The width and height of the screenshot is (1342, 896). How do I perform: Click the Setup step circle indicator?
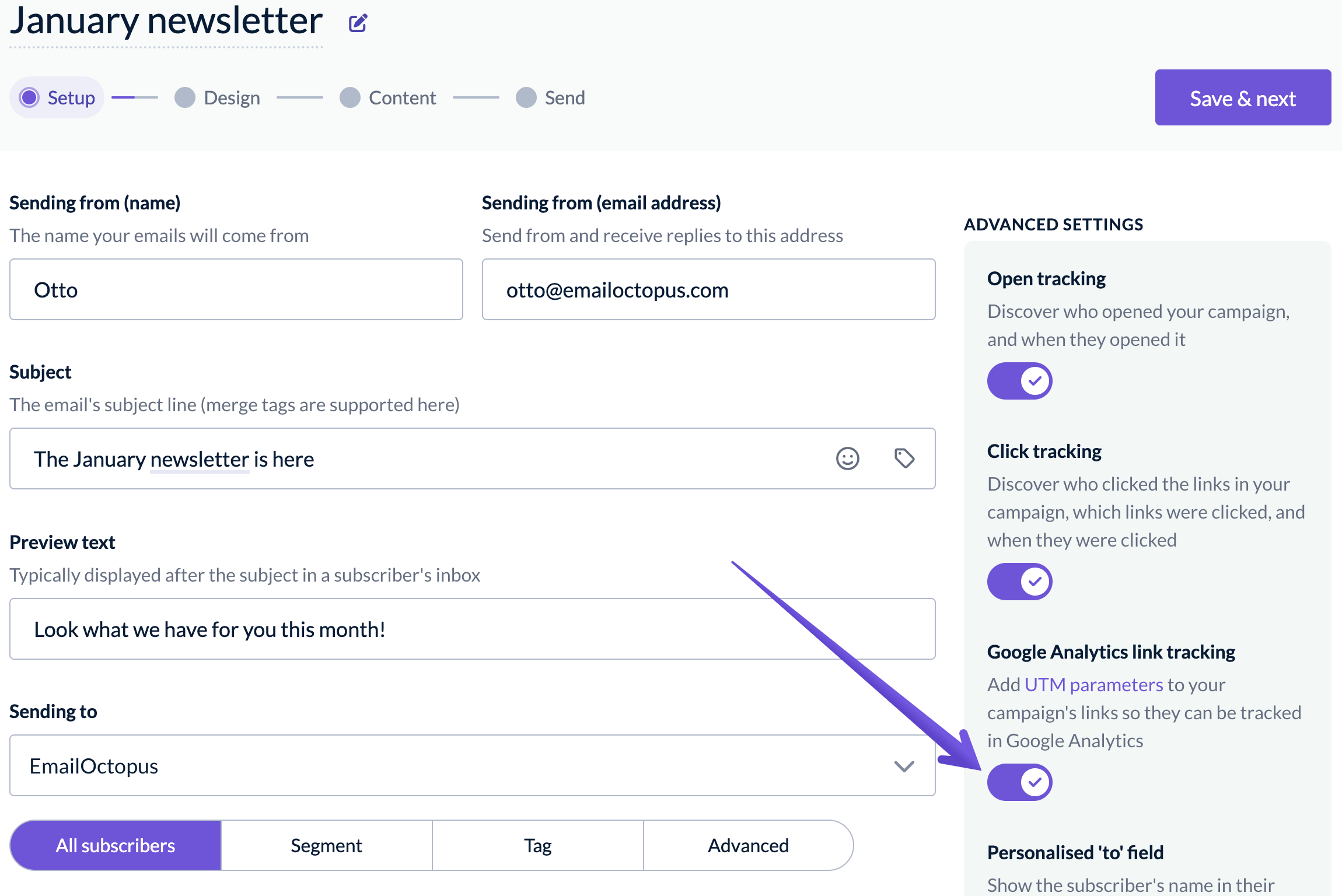[x=29, y=97]
